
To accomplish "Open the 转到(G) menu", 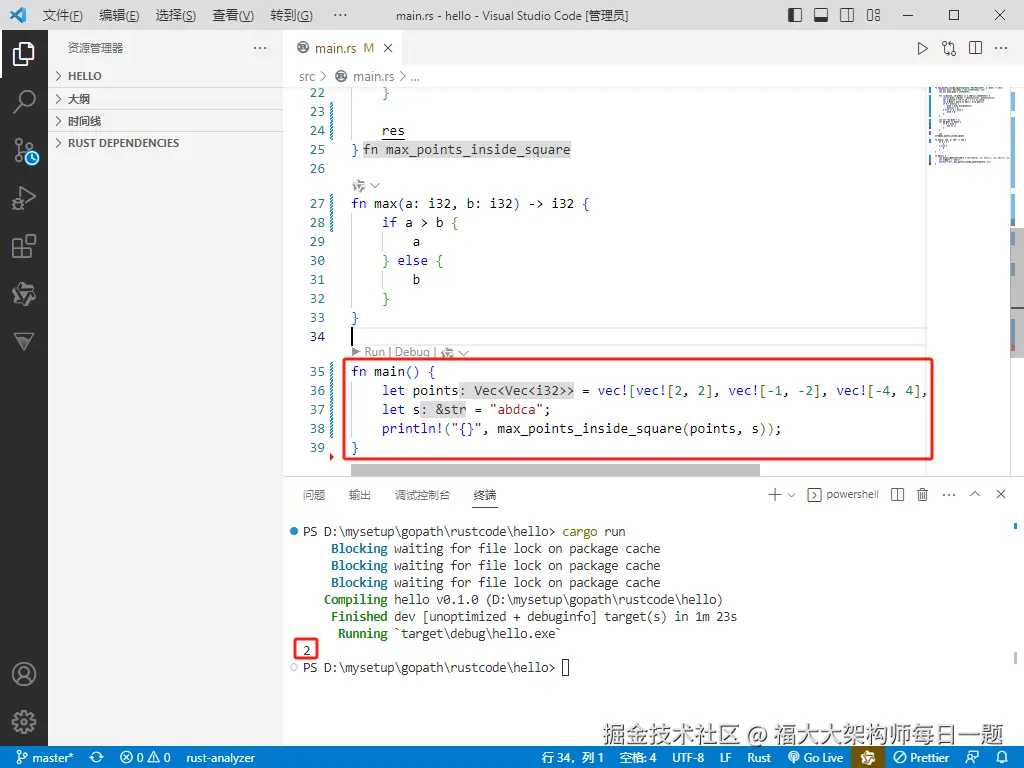I will coord(291,15).
